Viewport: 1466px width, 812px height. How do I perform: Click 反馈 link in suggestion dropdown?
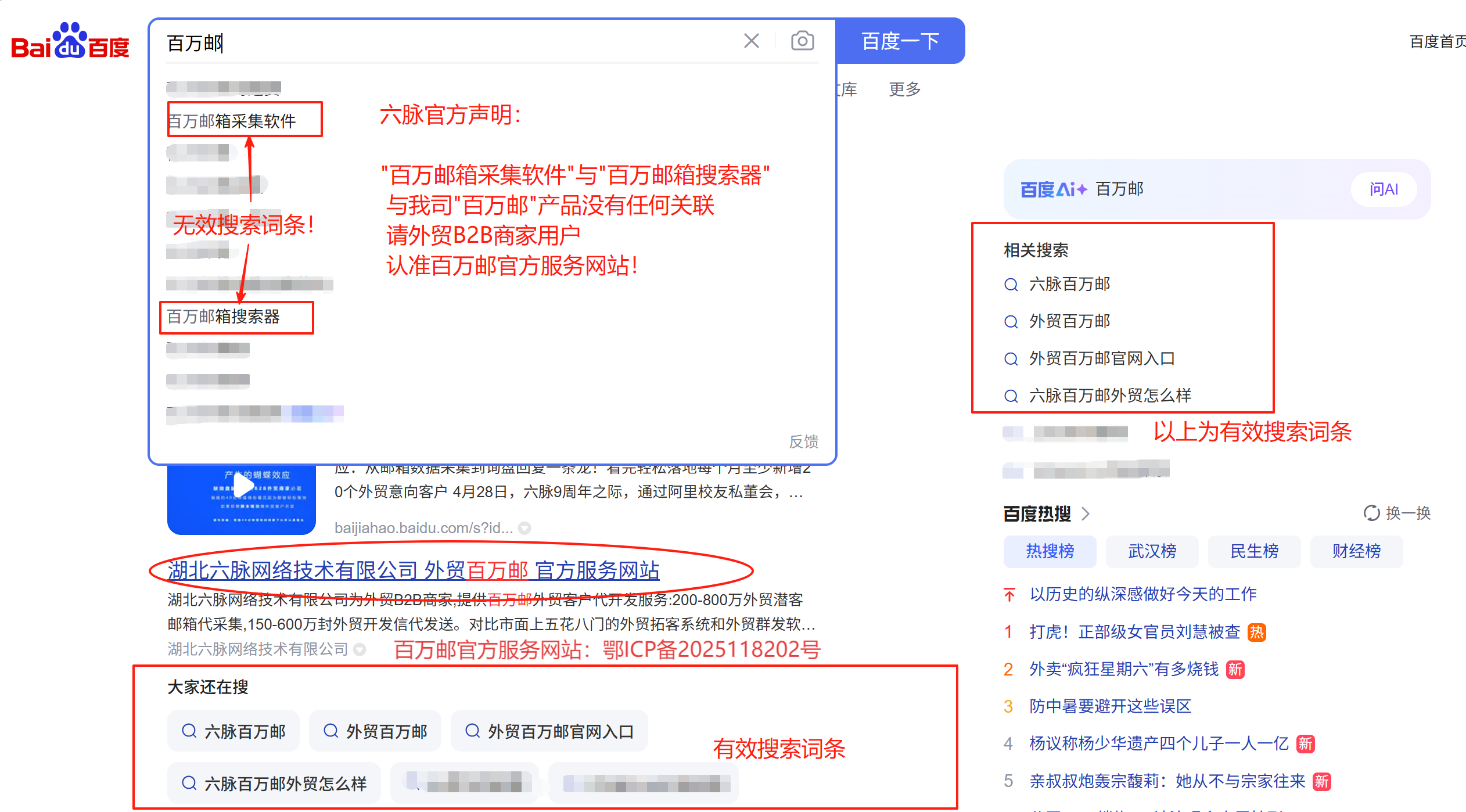804,441
